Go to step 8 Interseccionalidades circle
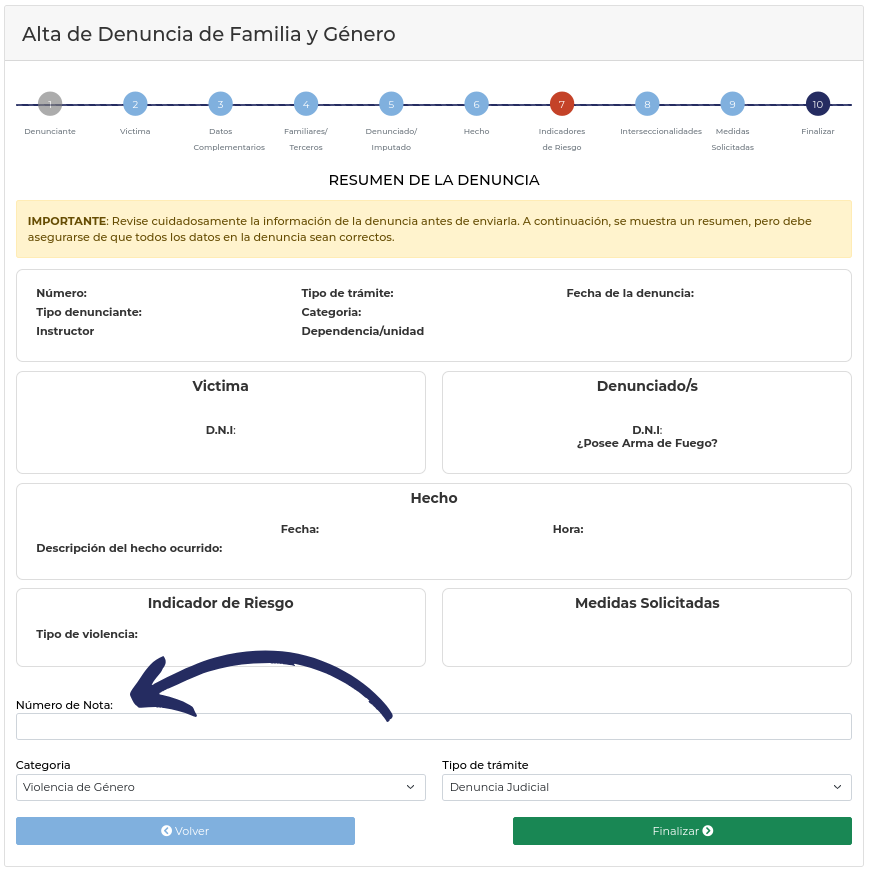Screen dimensions: 869x876 point(647,104)
